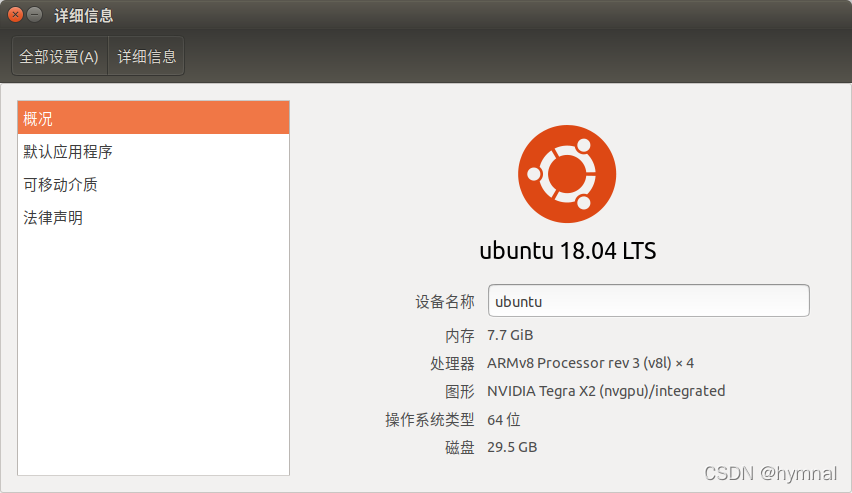The width and height of the screenshot is (852, 493).
Task: Open 法律声明 in the sidebar
Action: pos(153,218)
